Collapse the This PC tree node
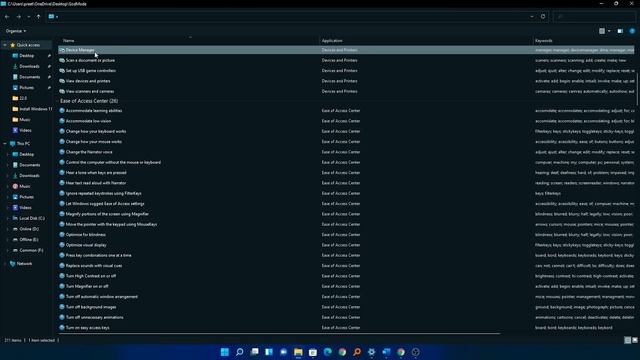The image size is (640, 360). click(5, 144)
